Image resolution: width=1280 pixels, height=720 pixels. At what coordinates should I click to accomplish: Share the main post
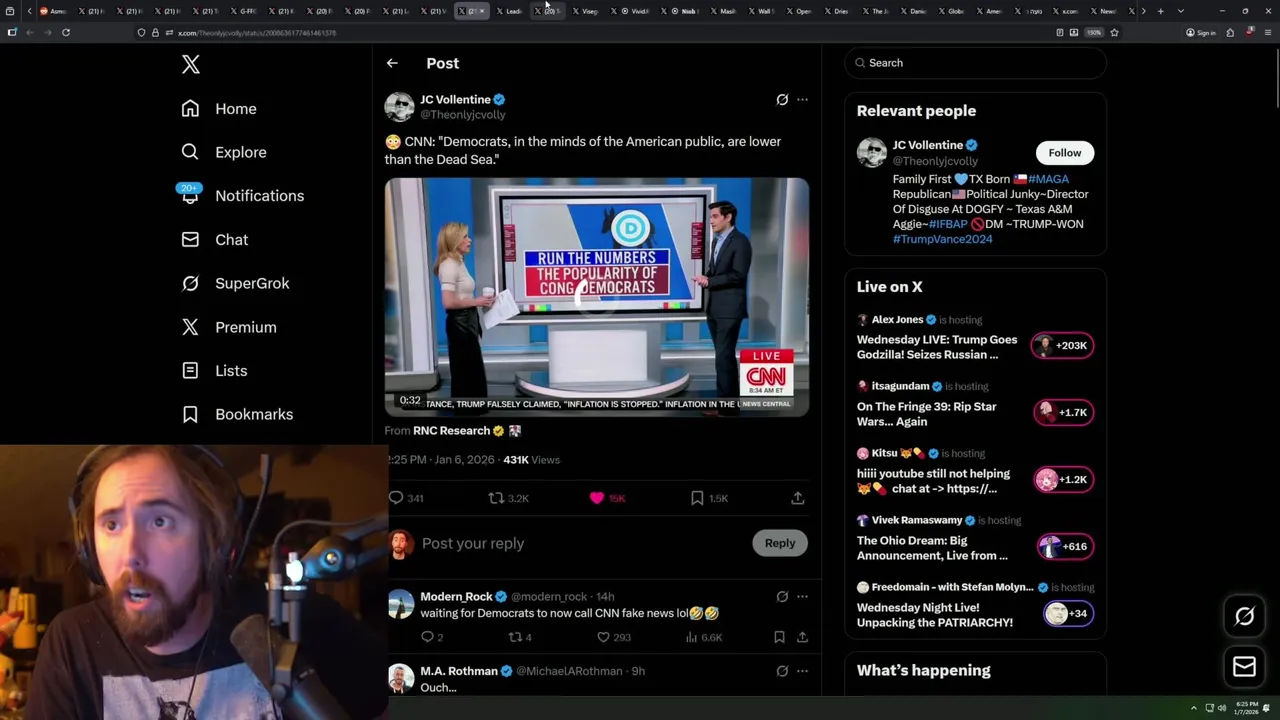[798, 498]
